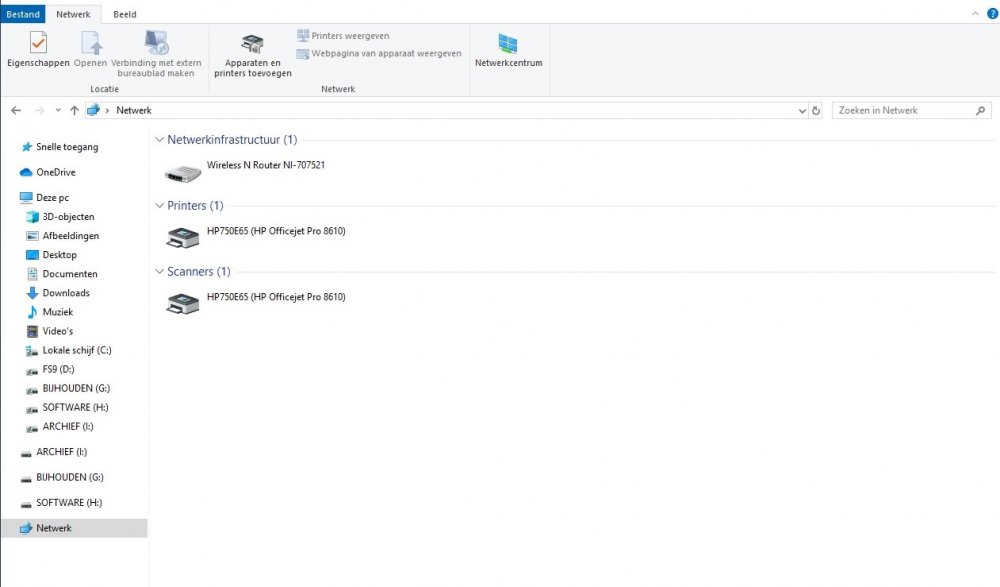Go back with the back arrow

coord(17,110)
